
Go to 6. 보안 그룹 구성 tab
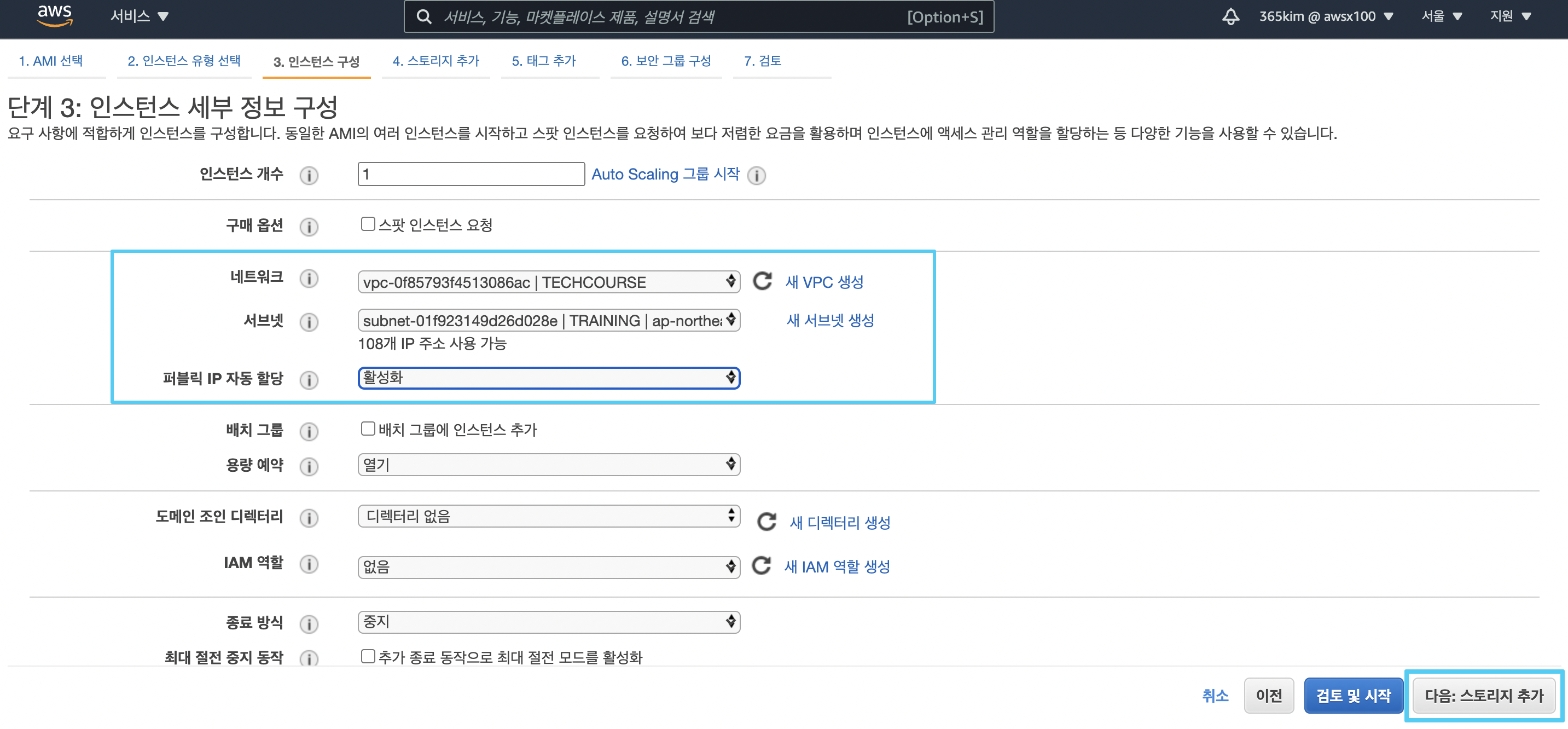[x=665, y=61]
